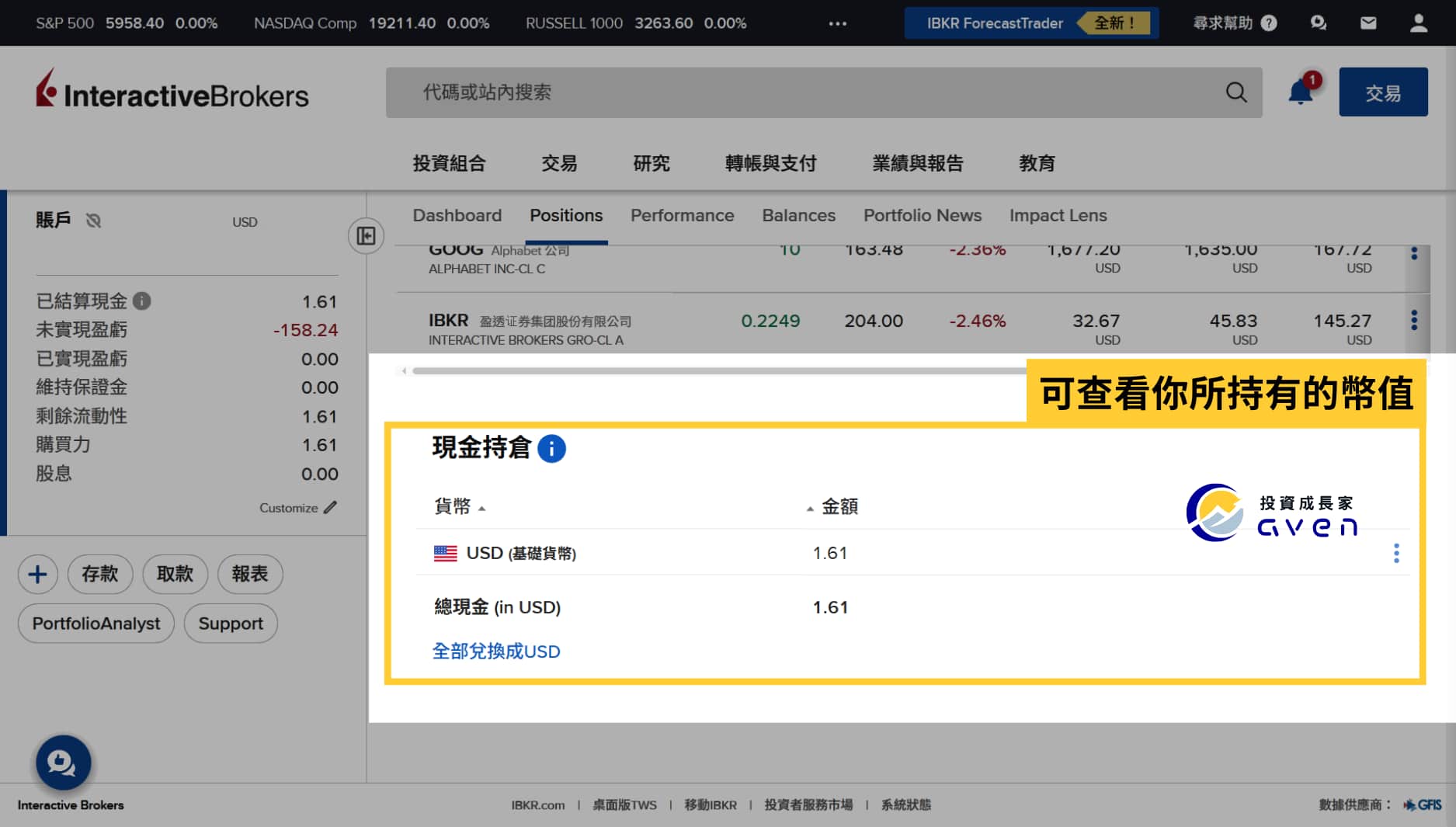Click the 代碼或站內搜索 search field

click(x=824, y=92)
